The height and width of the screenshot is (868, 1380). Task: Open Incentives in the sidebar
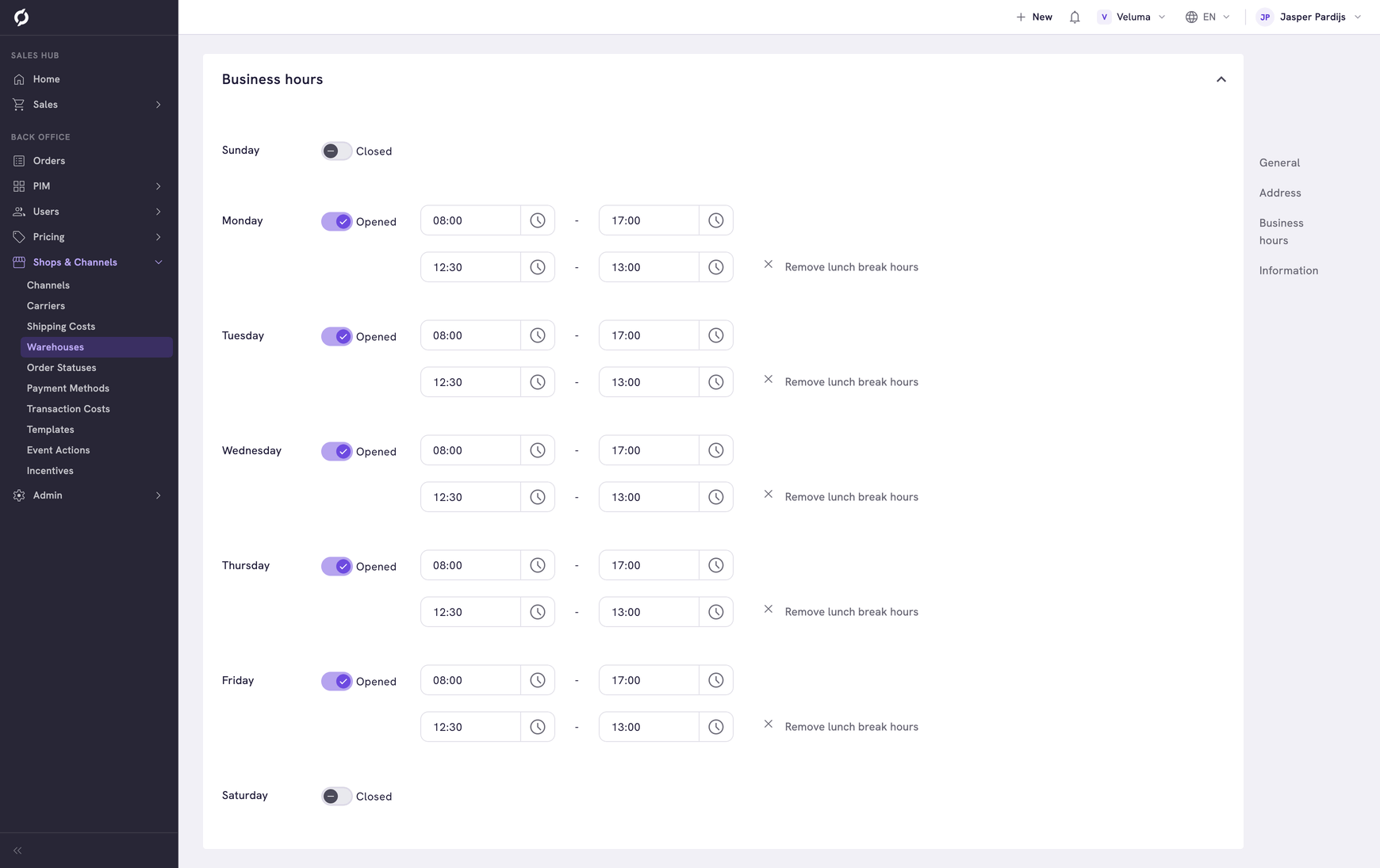(x=50, y=471)
